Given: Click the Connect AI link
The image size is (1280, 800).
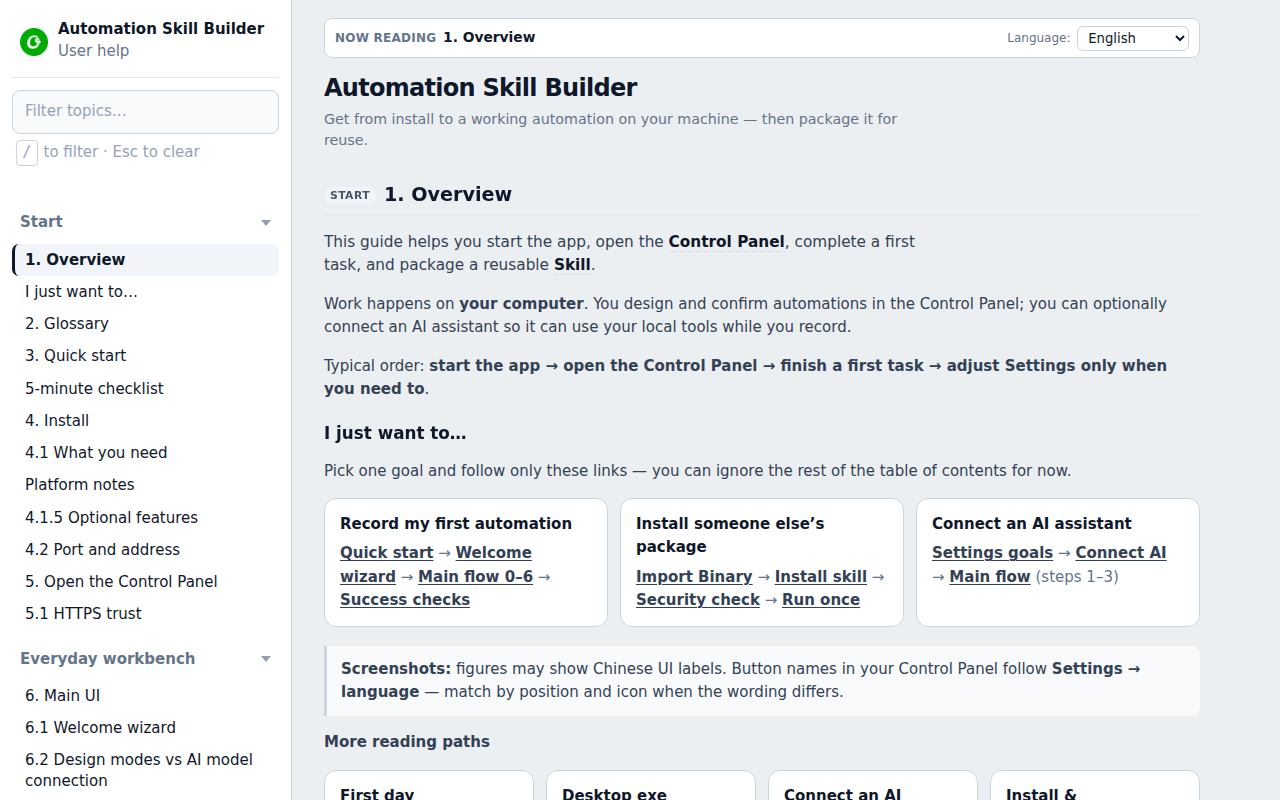Looking at the screenshot, I should 1121,553.
